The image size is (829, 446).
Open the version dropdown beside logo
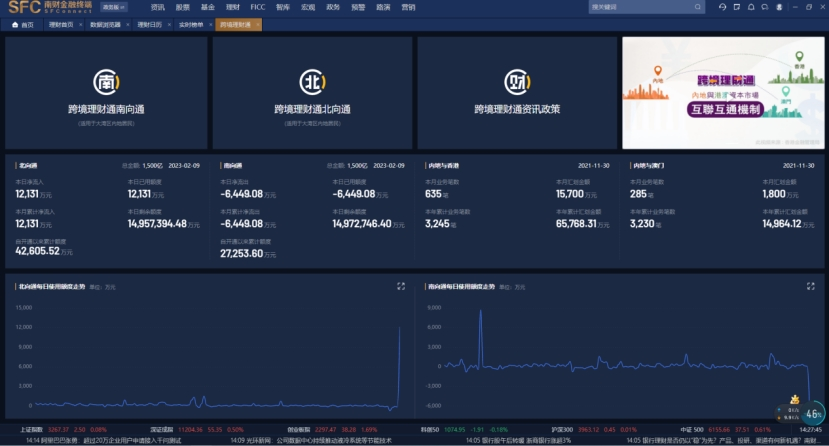114,7
